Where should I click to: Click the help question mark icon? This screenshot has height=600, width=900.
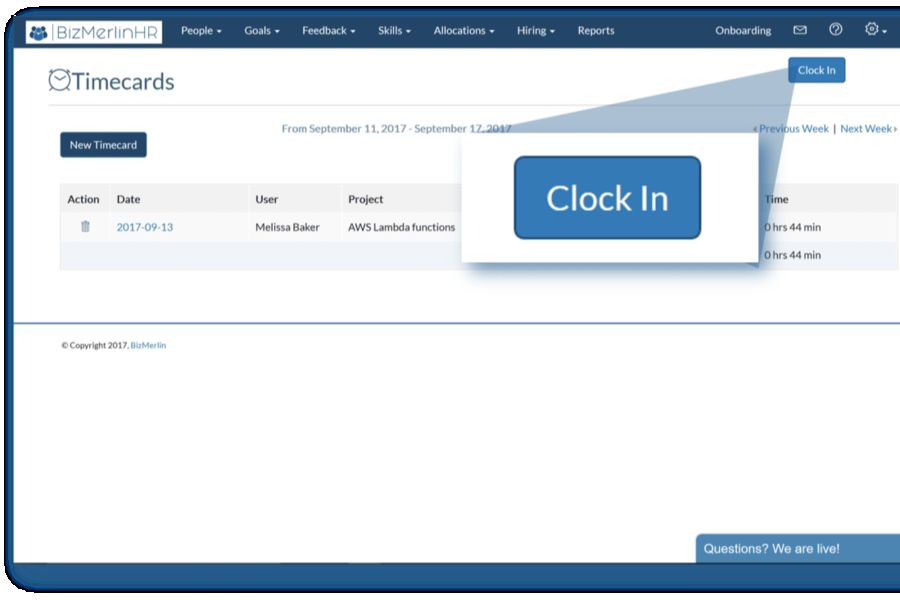(x=836, y=30)
